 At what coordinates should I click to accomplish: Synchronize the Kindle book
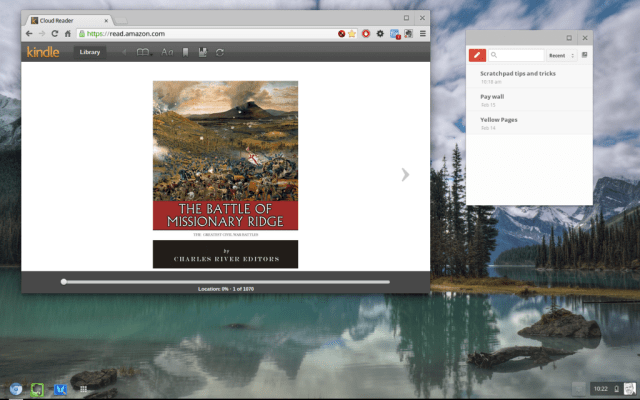[220, 52]
